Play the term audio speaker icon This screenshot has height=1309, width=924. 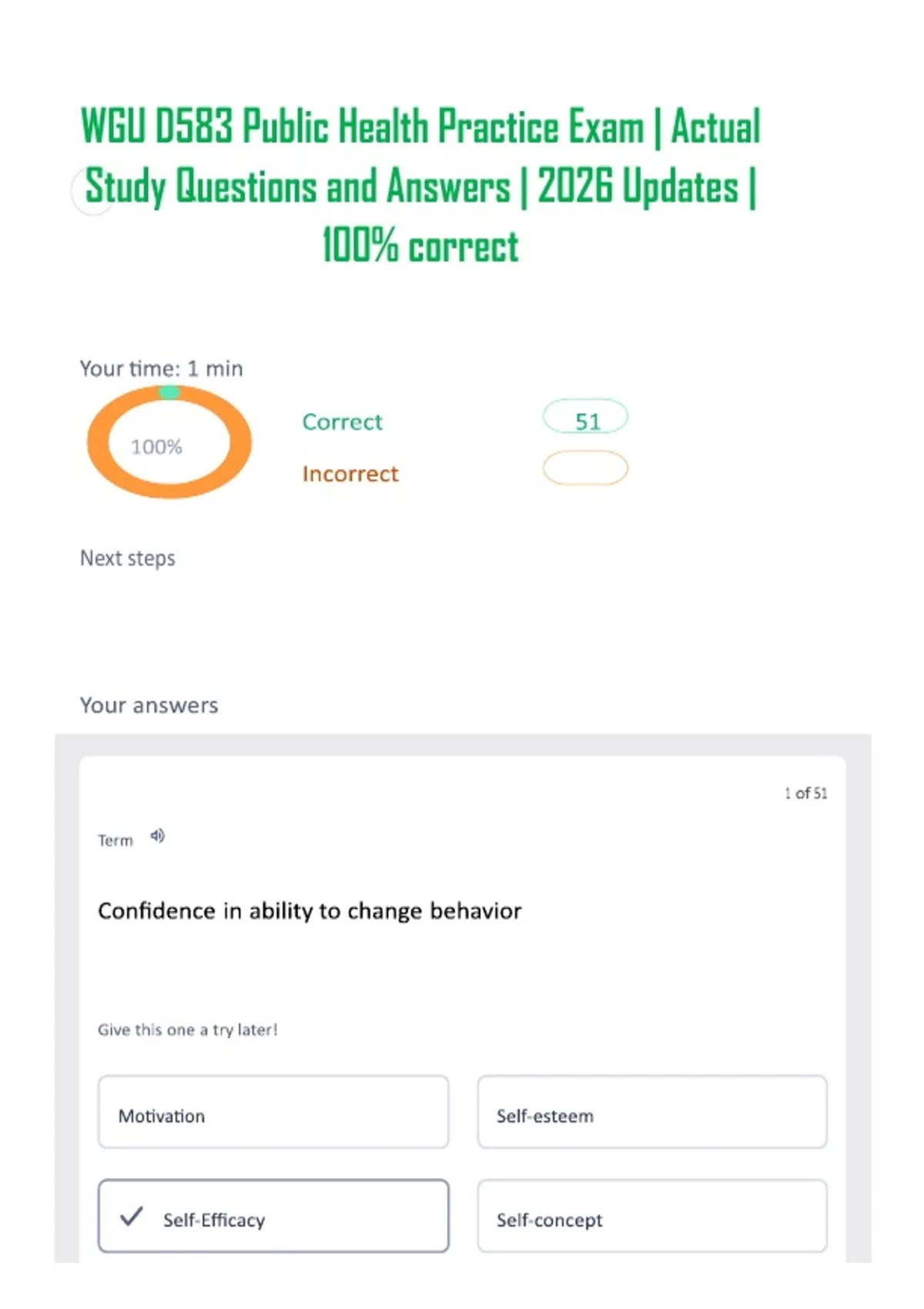(x=157, y=835)
